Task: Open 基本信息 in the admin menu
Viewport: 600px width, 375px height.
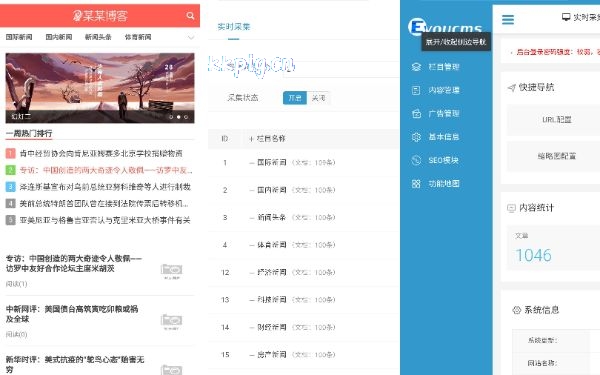Action: (x=444, y=137)
